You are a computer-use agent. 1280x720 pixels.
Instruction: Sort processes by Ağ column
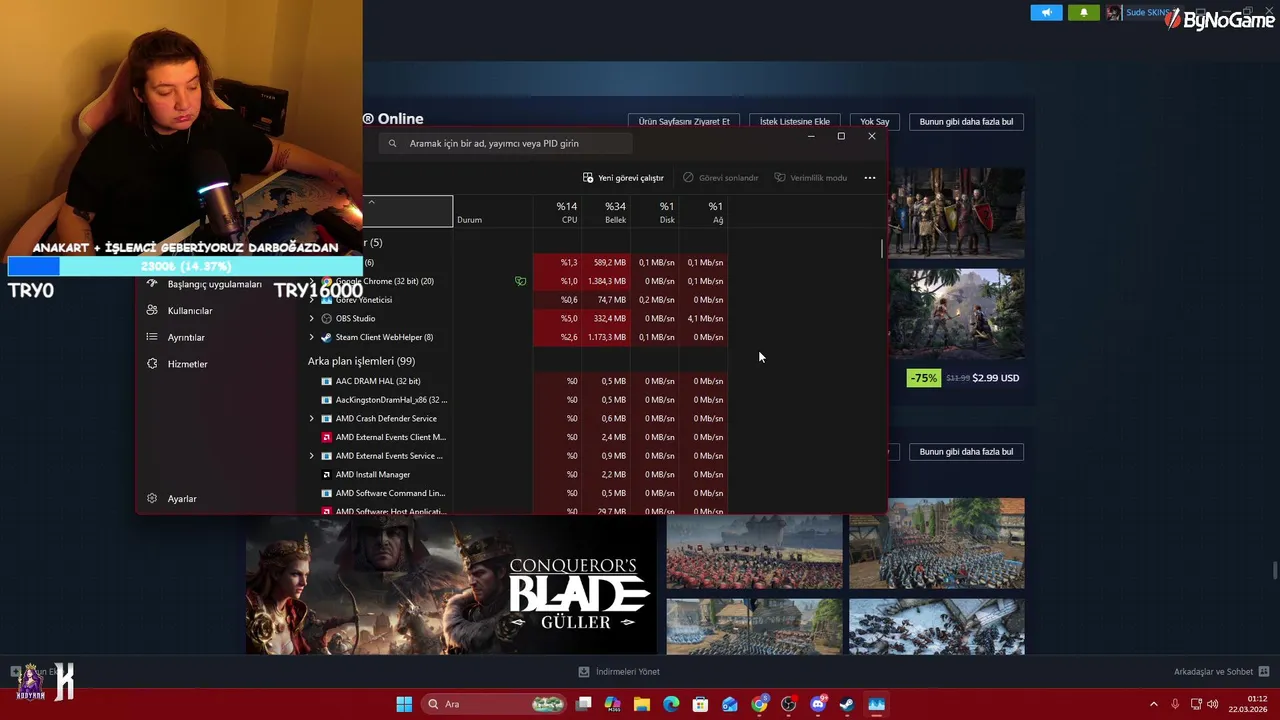pos(703,212)
